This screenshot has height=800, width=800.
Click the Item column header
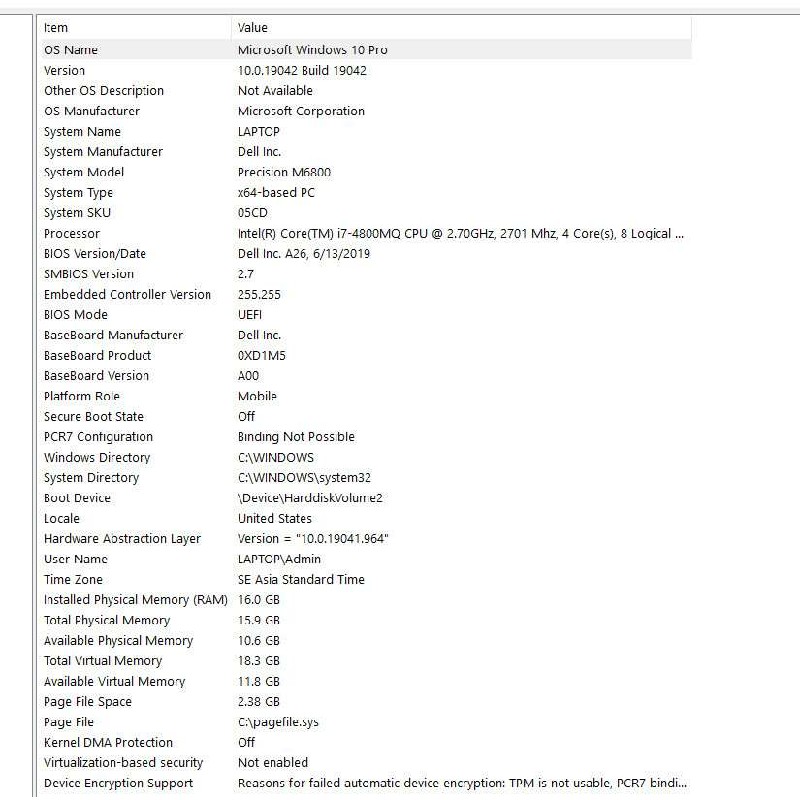point(136,28)
